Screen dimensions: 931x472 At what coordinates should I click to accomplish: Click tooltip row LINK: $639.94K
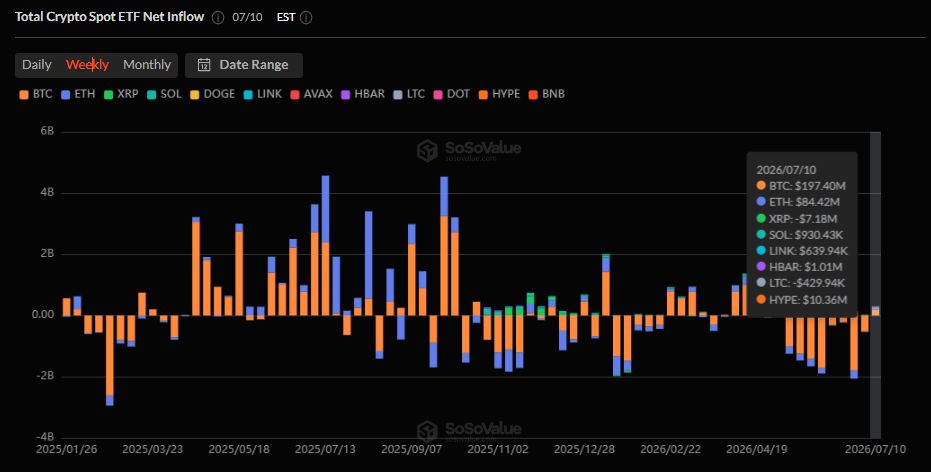pos(802,251)
